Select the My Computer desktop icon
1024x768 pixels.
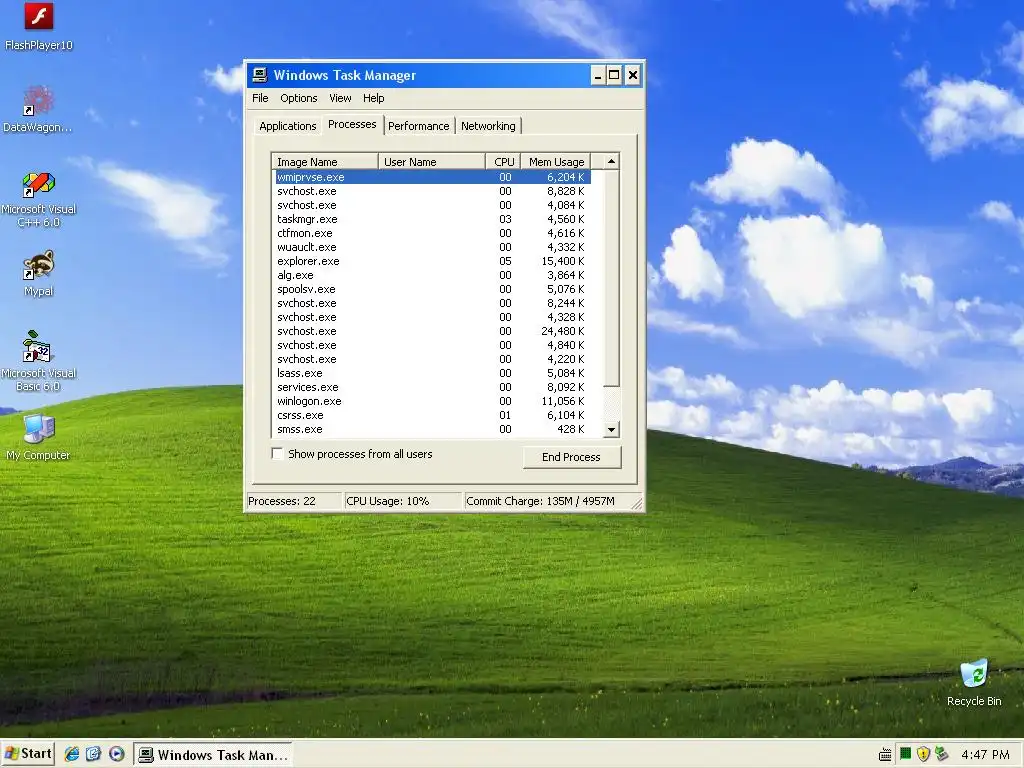[39, 437]
